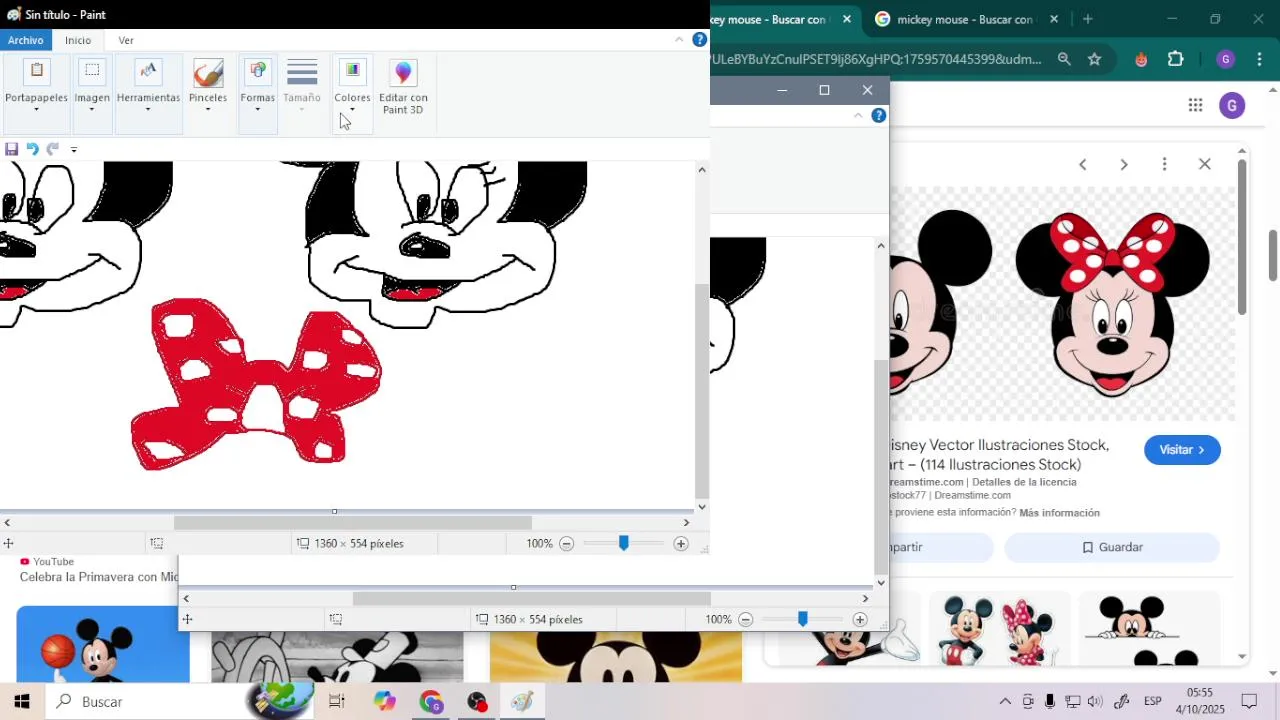Open three-dot options in image preview
The width and height of the screenshot is (1280, 720).
pos(1164,164)
